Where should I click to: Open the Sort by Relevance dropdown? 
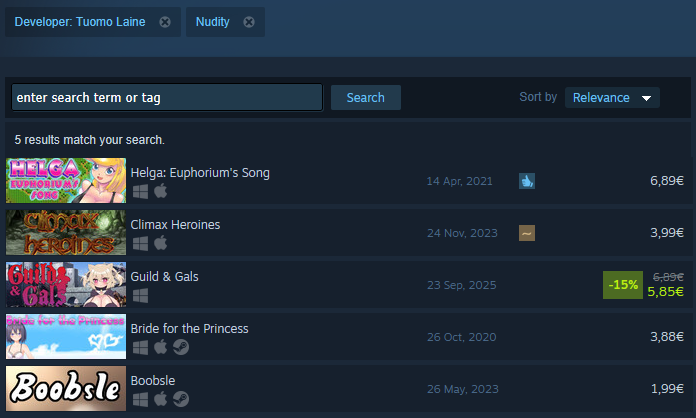coord(612,98)
